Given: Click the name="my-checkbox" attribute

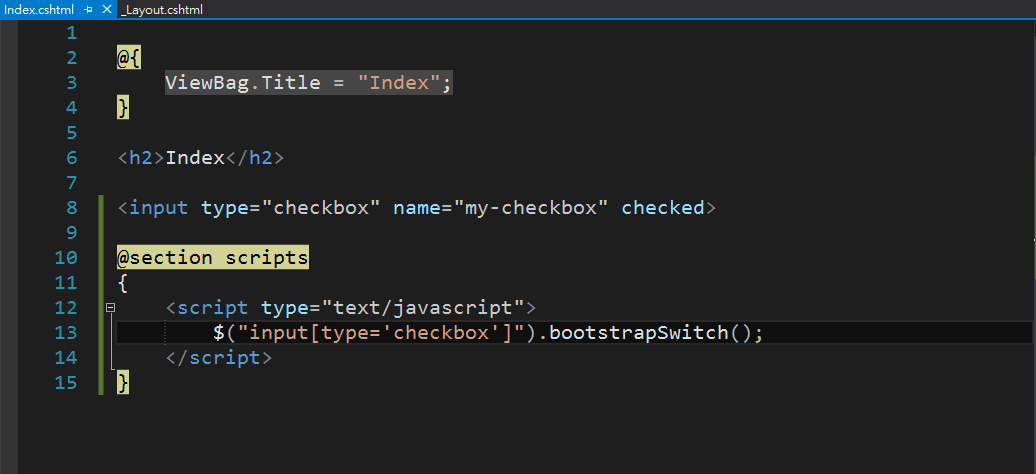Looking at the screenshot, I should coord(501,208).
